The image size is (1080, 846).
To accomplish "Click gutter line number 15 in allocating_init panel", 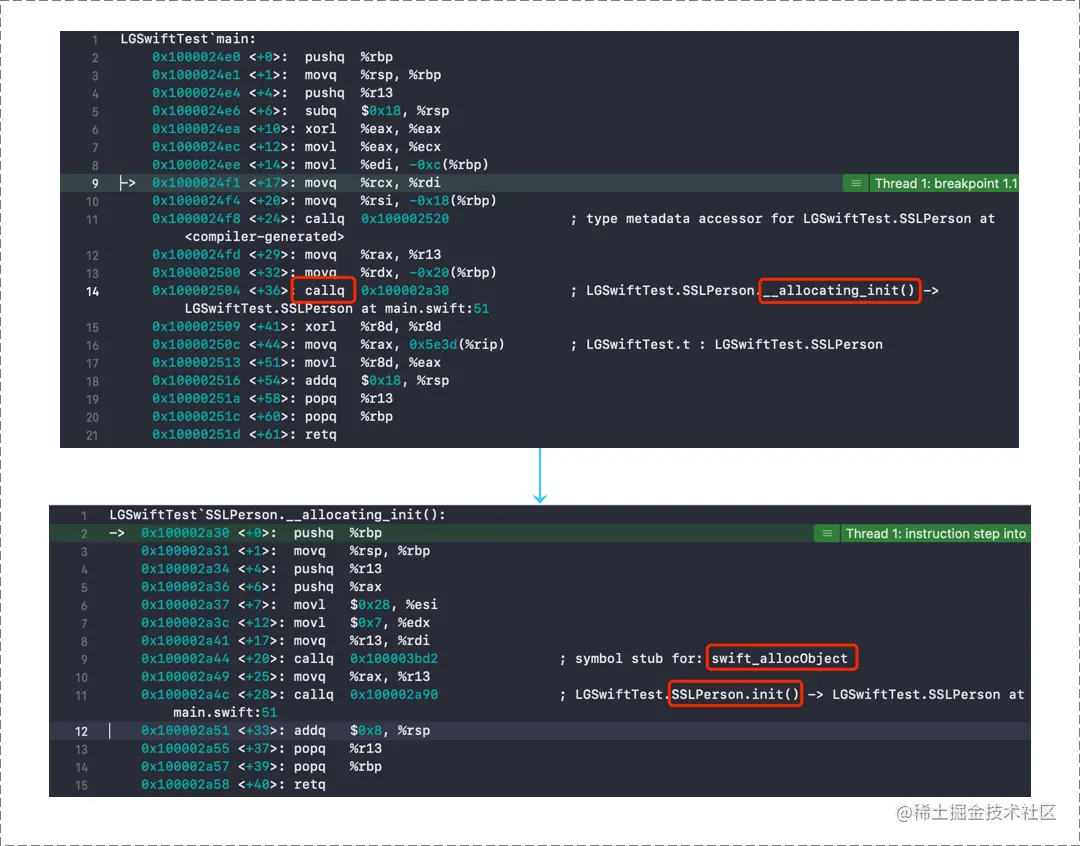I will click(x=81, y=785).
